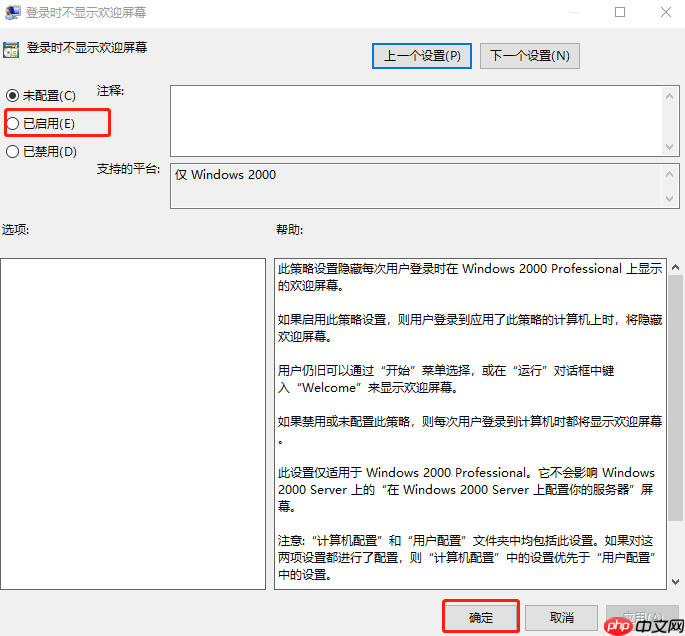
Task: Click the 支持的平台: label
Action: coord(128,169)
